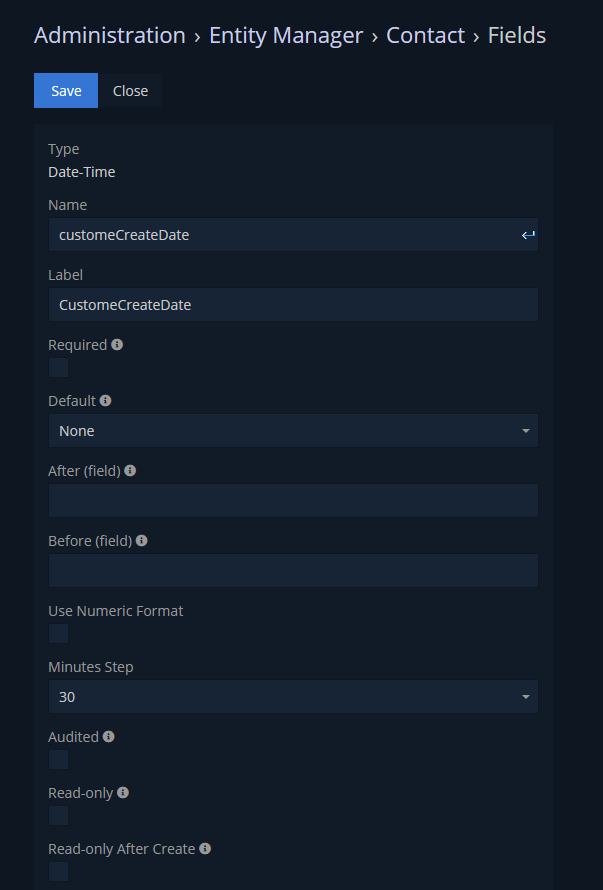Image resolution: width=603 pixels, height=890 pixels.
Task: Check the Audited checkbox
Action: pos(58,759)
